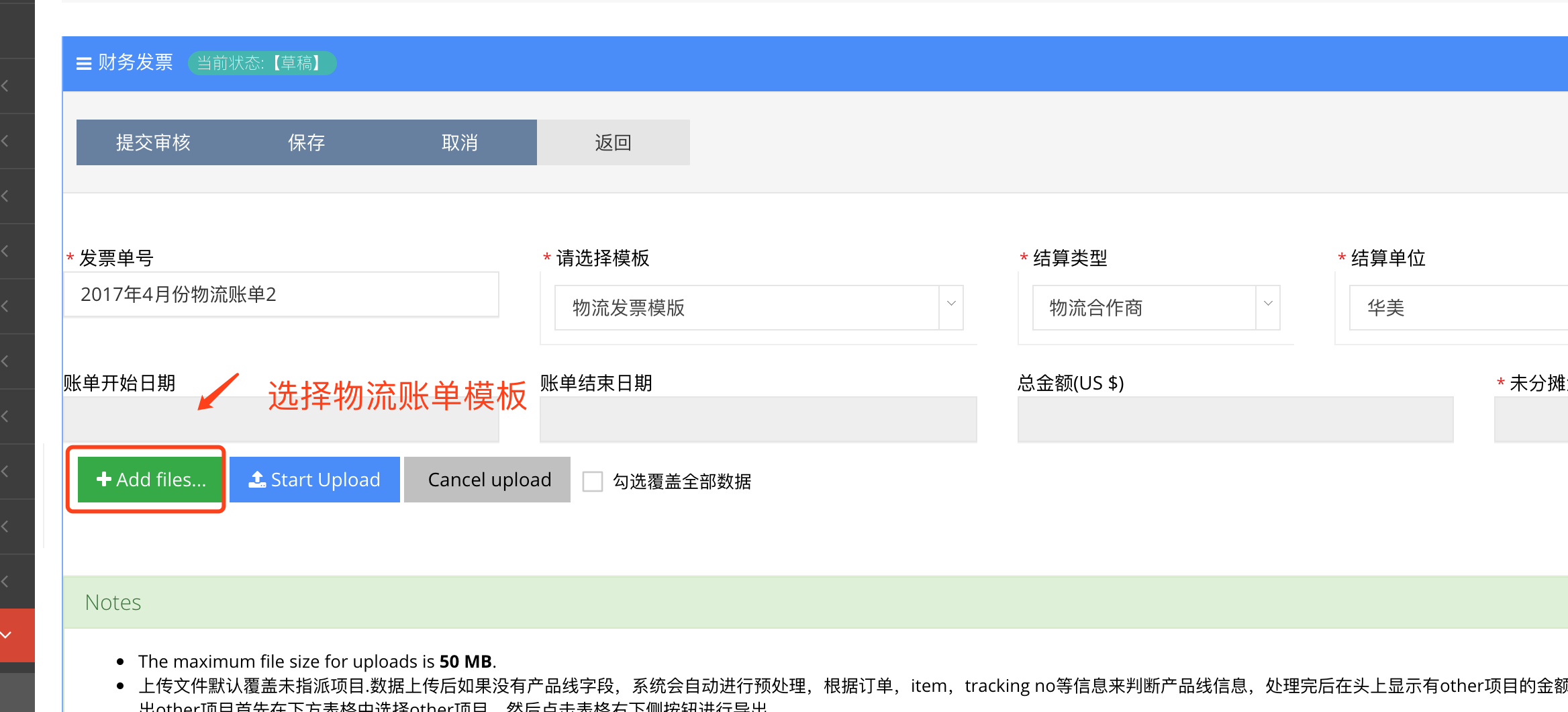
Task: Click the upload icon in Start Upload
Action: (257, 479)
